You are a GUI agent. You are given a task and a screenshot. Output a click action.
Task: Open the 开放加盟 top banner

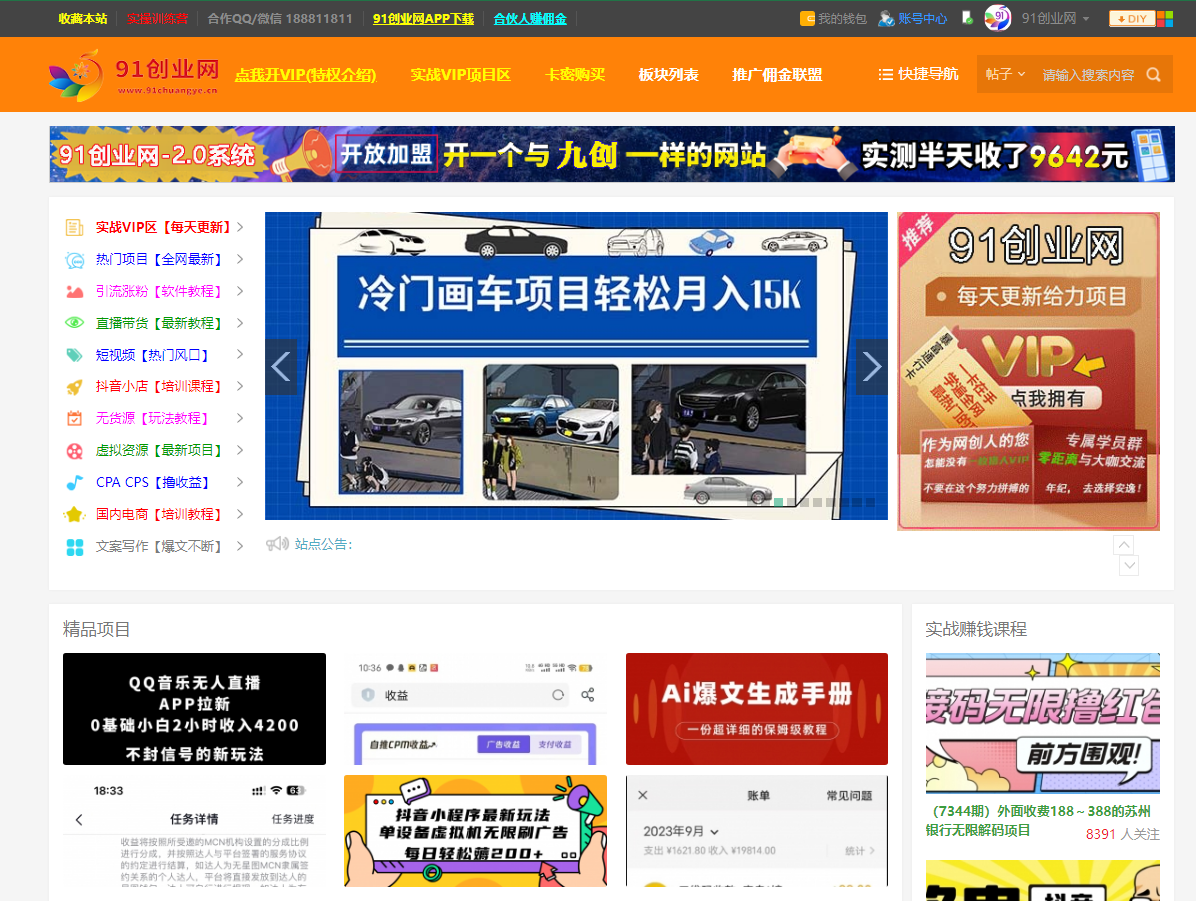pyautogui.click(x=612, y=154)
